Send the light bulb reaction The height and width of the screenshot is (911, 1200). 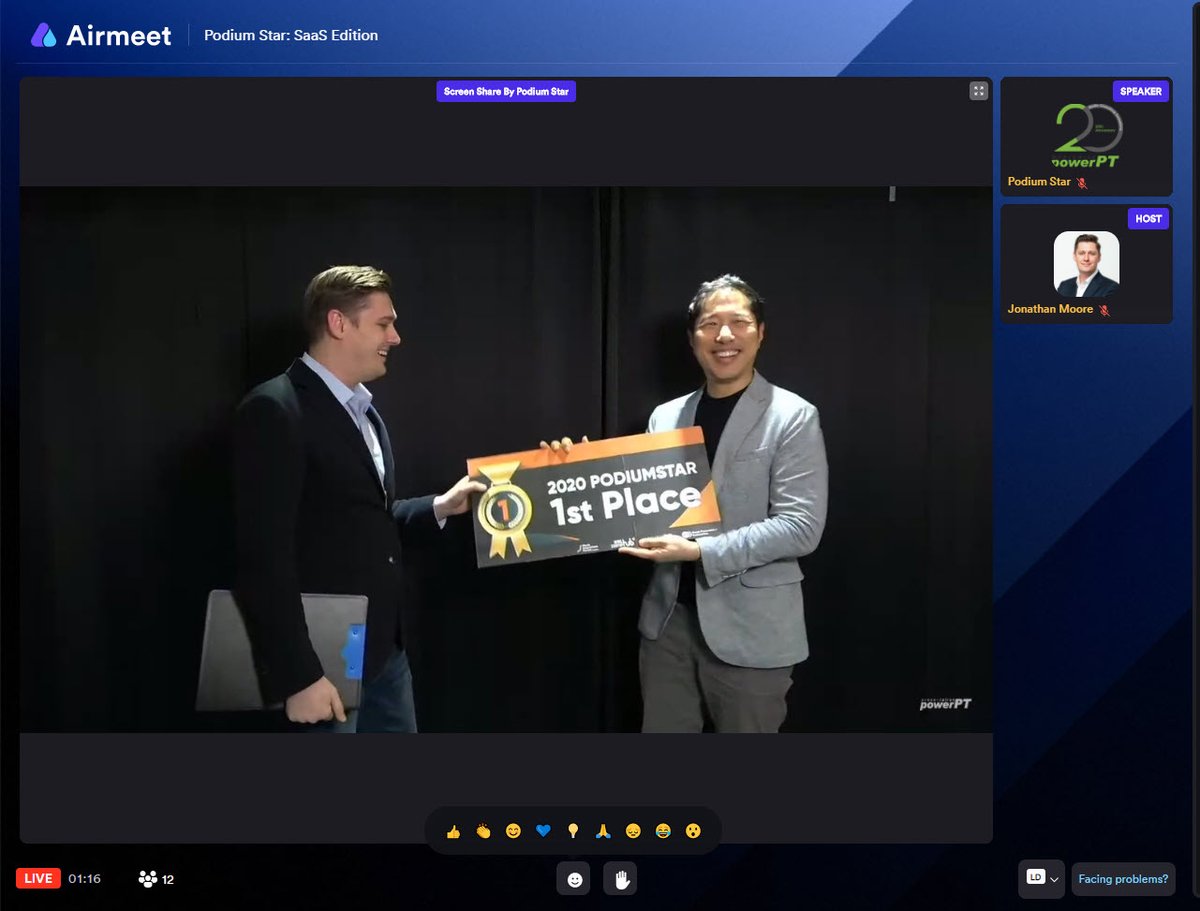(573, 831)
